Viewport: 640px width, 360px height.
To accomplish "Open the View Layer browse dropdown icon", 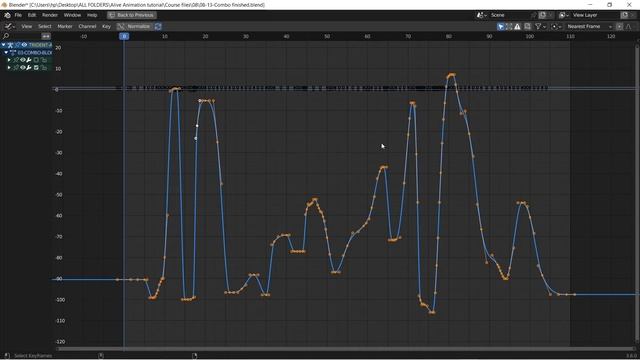I will pyautogui.click(x=564, y=15).
